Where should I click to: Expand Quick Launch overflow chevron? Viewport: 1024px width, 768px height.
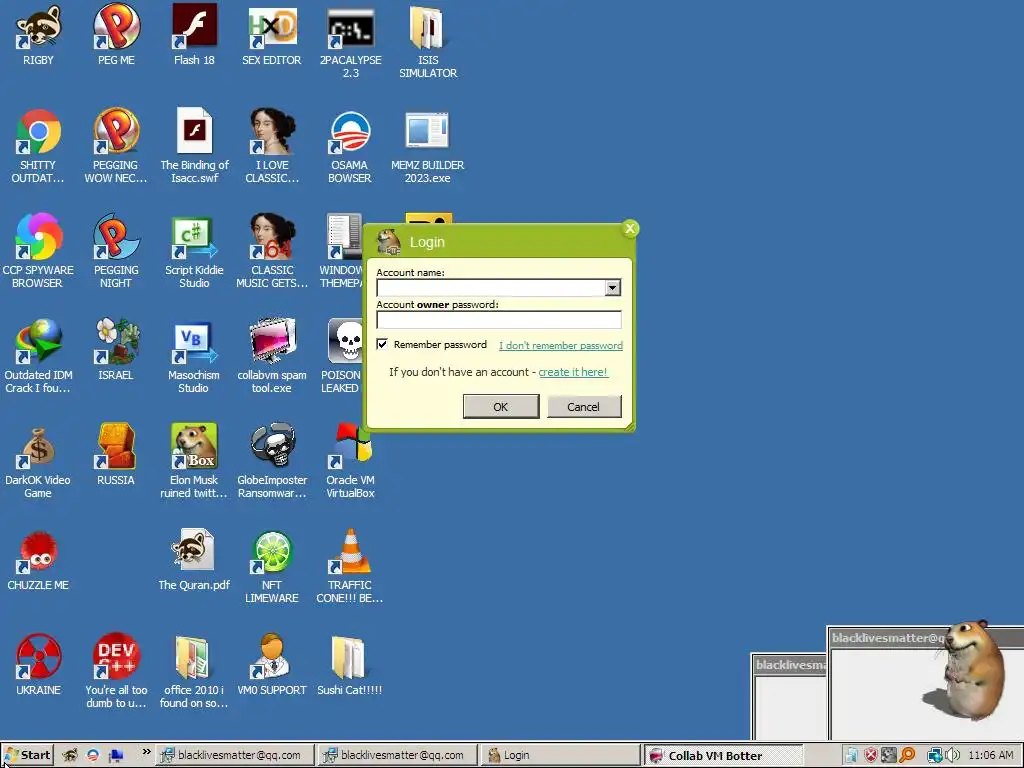pos(146,752)
